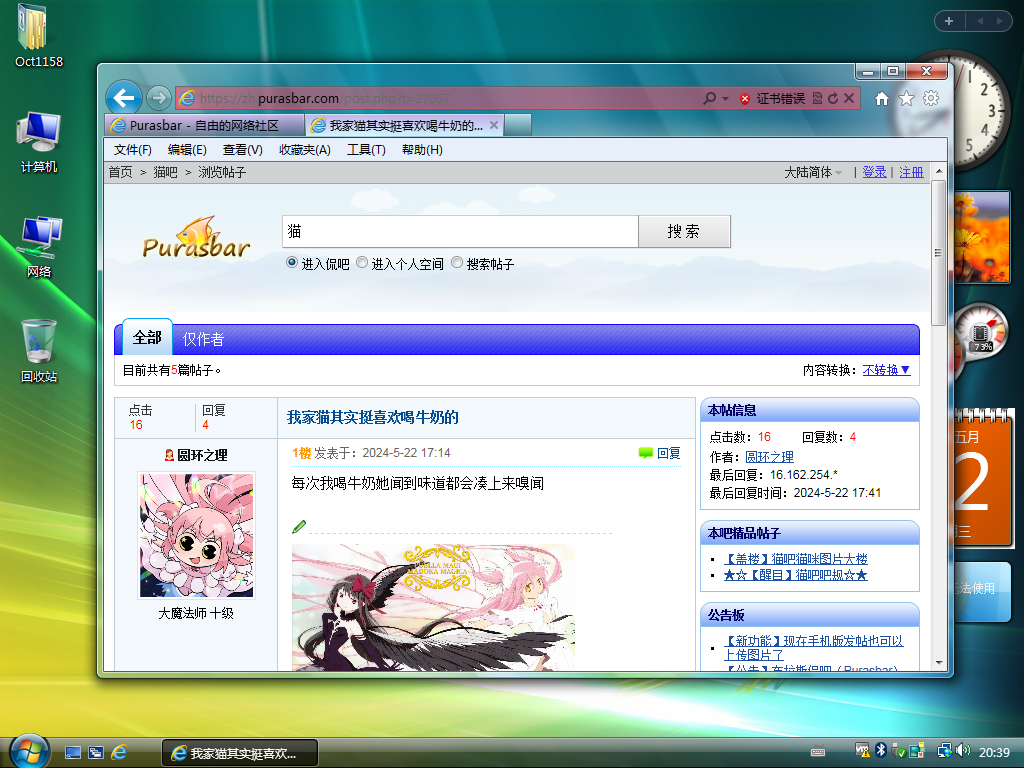Click the address bar search magnifier icon
1024x768 pixels.
(709, 98)
